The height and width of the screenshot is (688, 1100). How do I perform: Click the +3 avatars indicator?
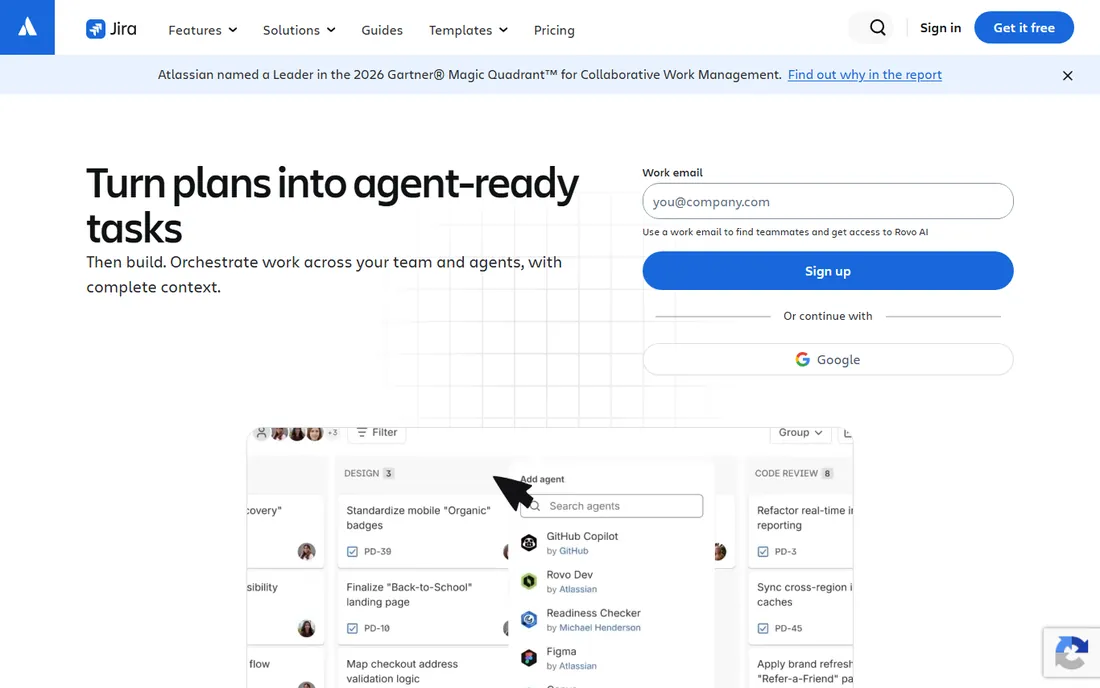(333, 433)
